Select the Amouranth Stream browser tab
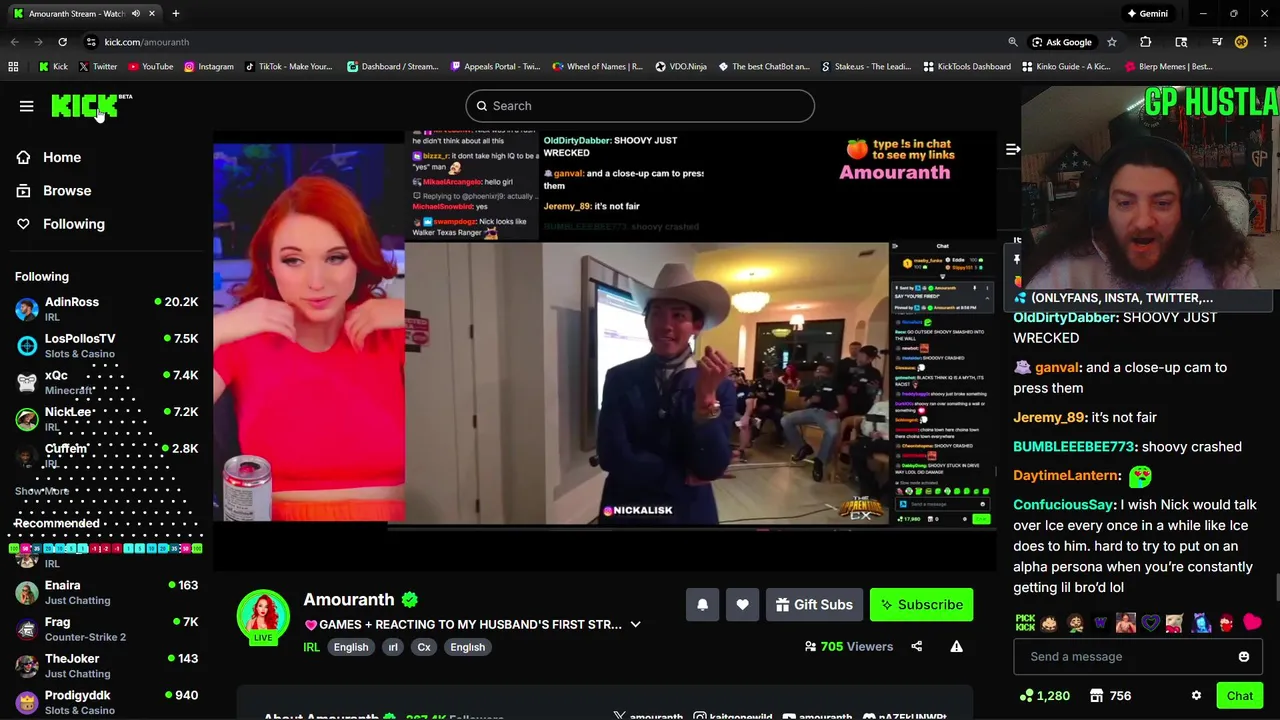This screenshot has height=720, width=1280. click(x=85, y=14)
